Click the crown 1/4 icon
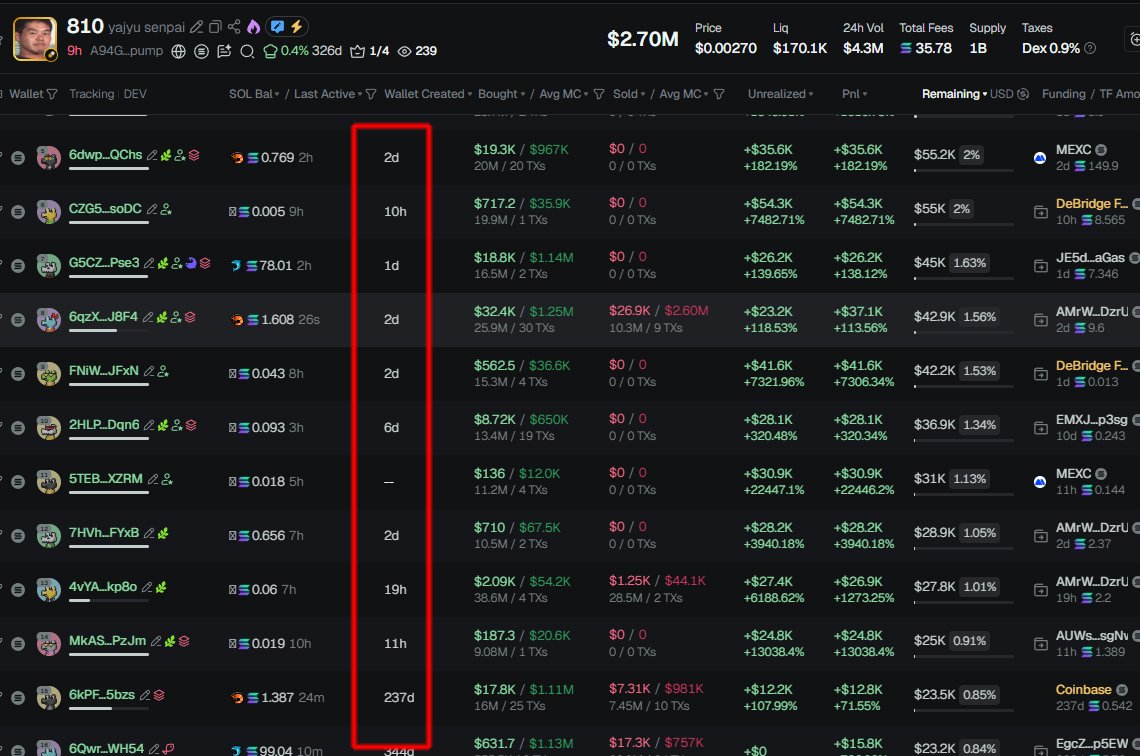The image size is (1140, 756). (357, 51)
